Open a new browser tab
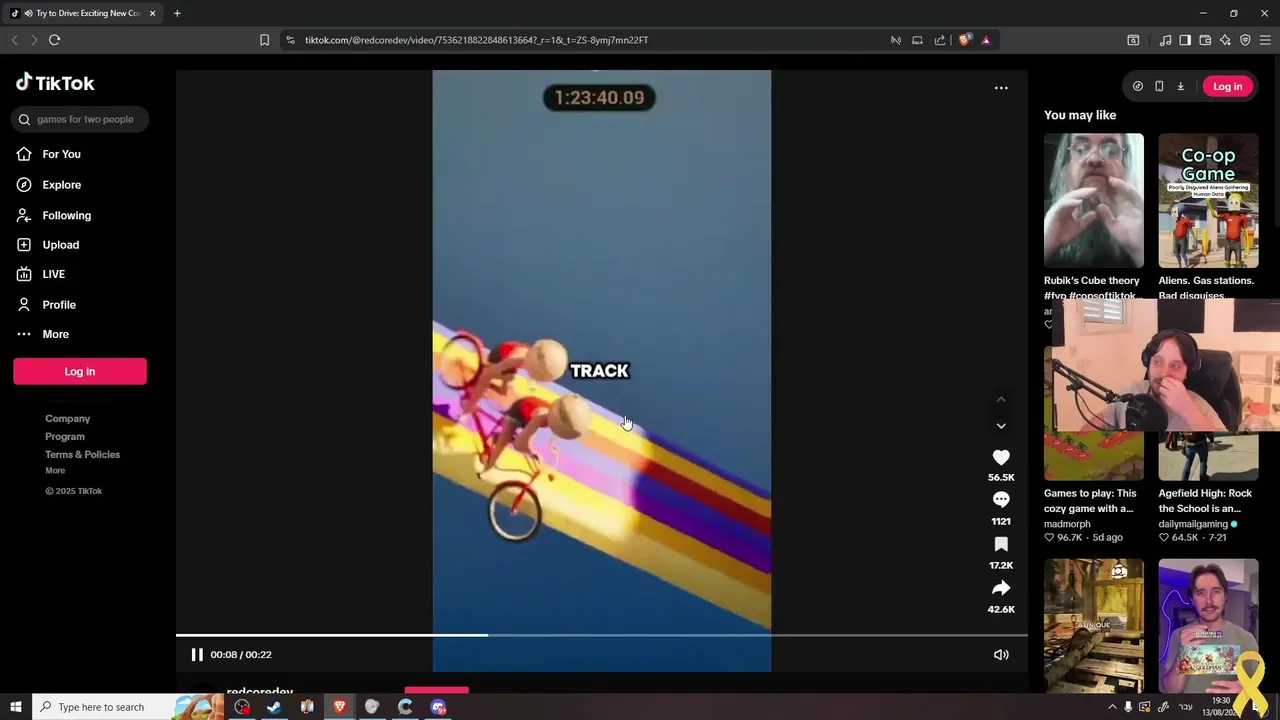The height and width of the screenshot is (720, 1280). 177,13
